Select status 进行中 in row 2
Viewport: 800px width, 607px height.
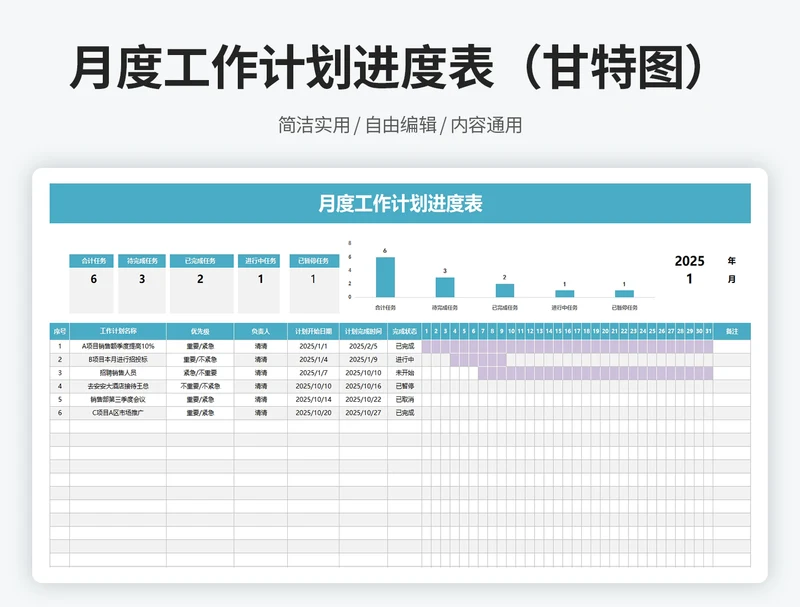pyautogui.click(x=405, y=359)
